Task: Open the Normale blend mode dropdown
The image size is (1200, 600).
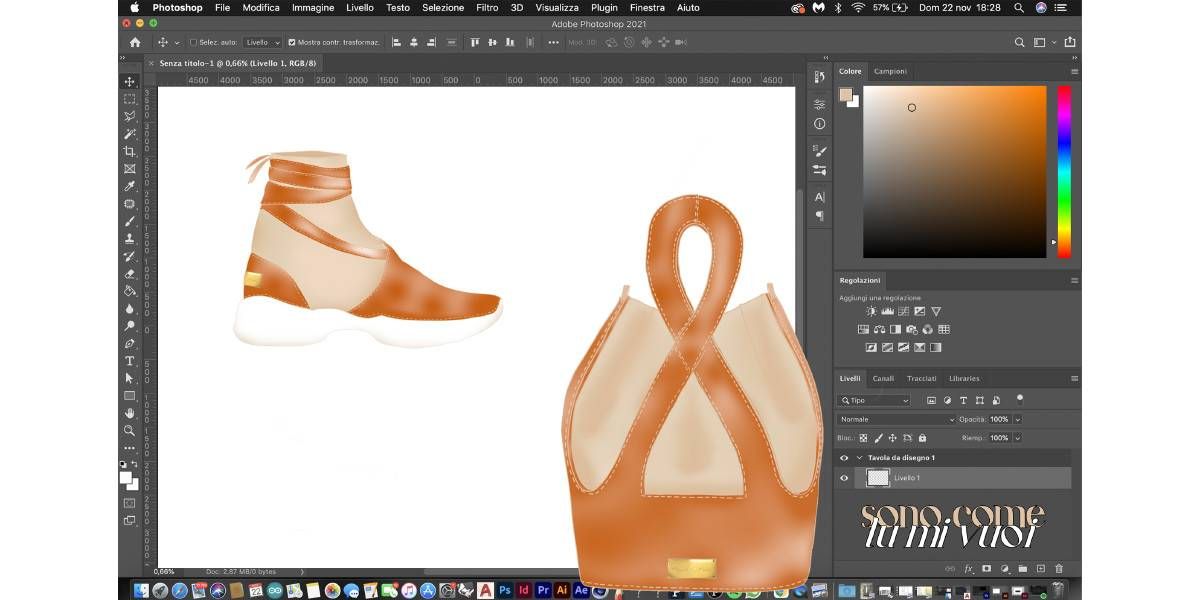Action: (x=895, y=419)
